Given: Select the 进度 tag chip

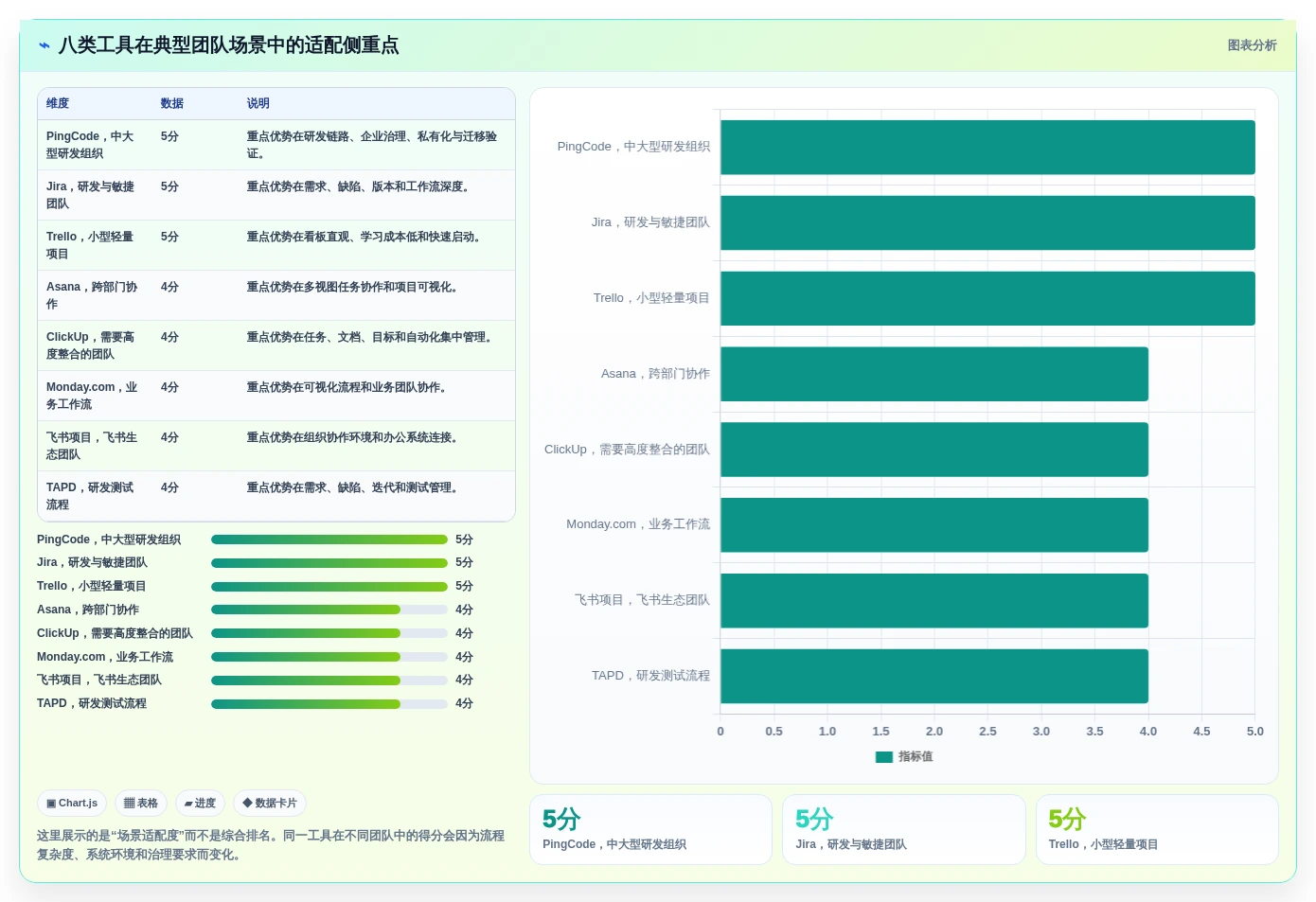Looking at the screenshot, I should (x=200, y=803).
